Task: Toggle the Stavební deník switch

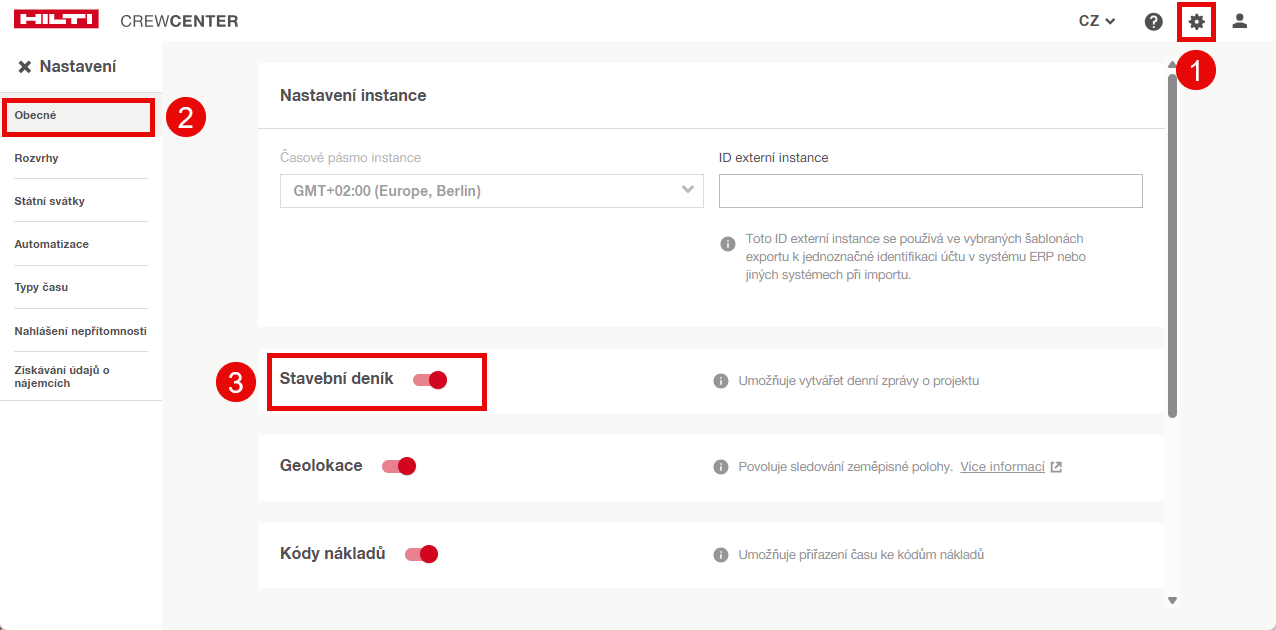Action: coord(430,380)
